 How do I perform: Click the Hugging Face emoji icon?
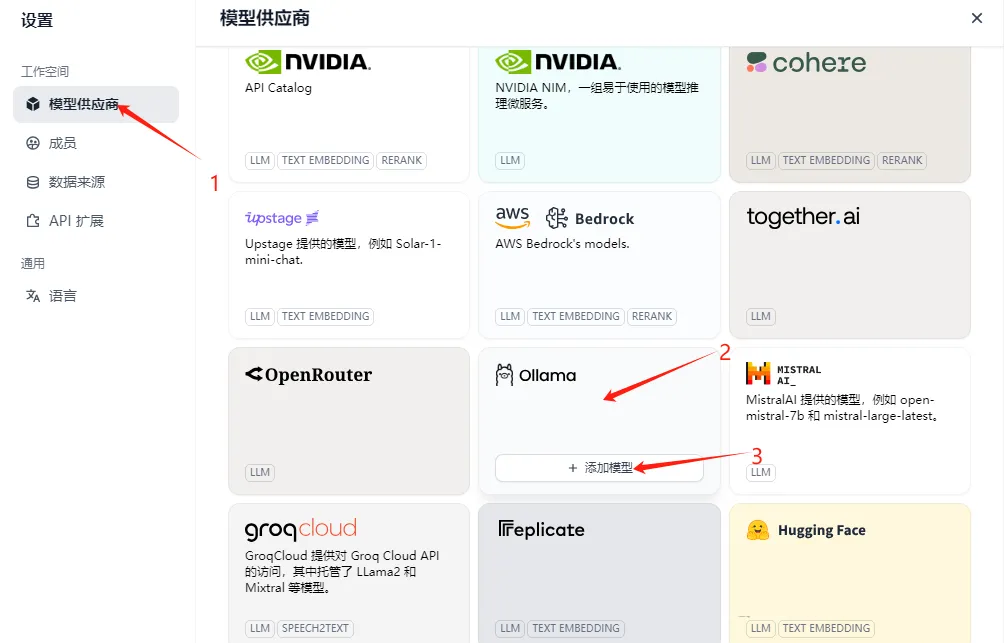tap(758, 530)
